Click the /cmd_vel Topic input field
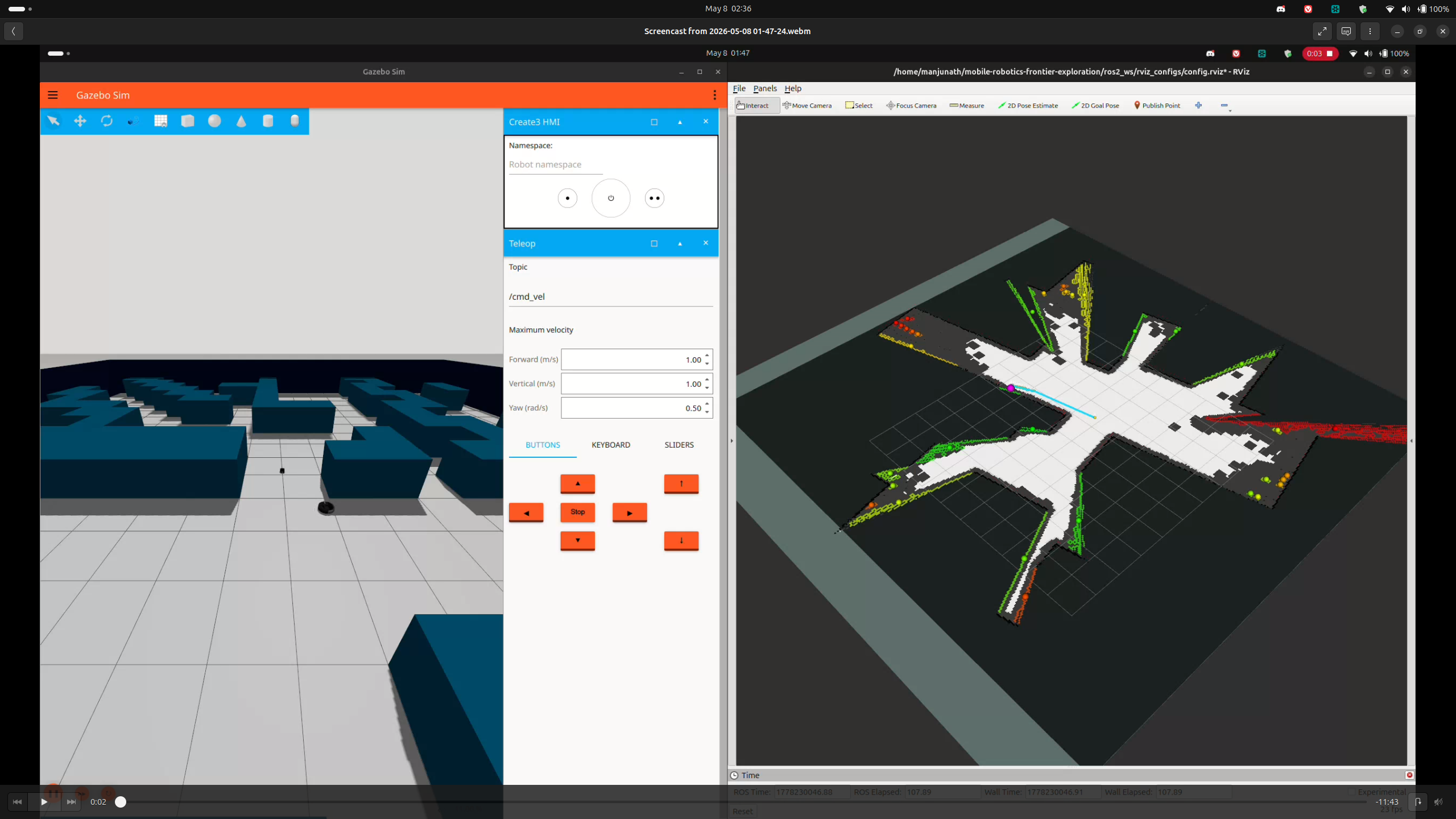The width and height of the screenshot is (1456, 819). click(x=611, y=296)
